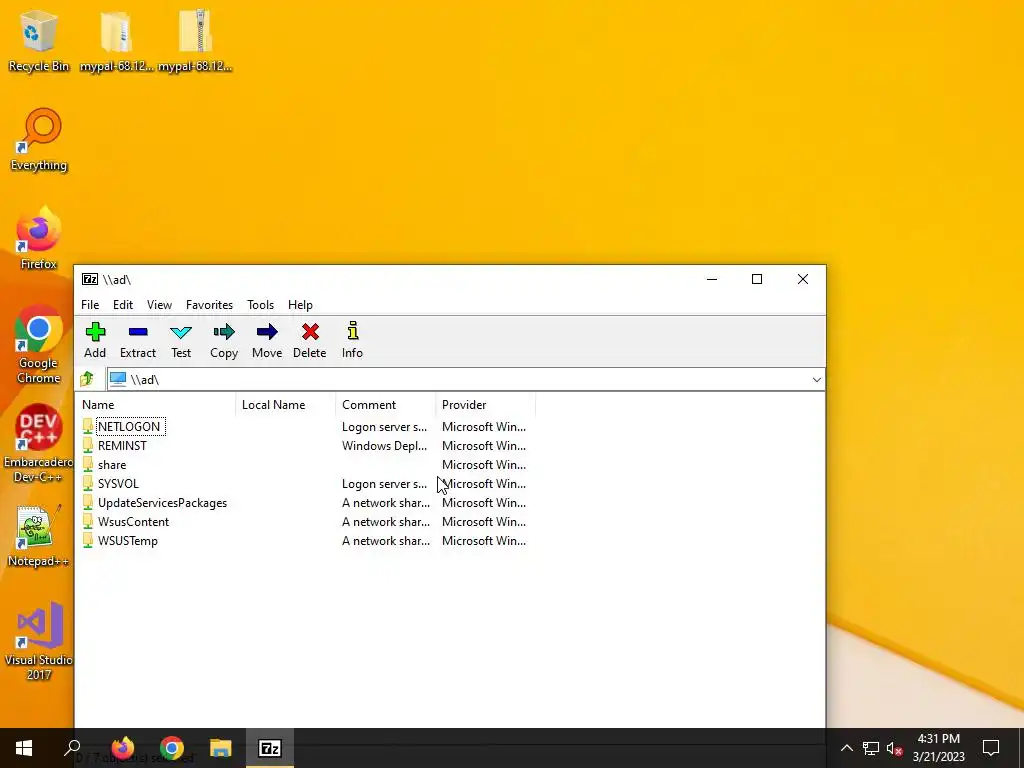The width and height of the screenshot is (1024, 768).
Task: Click the Chrome taskbar icon
Action: pos(172,748)
